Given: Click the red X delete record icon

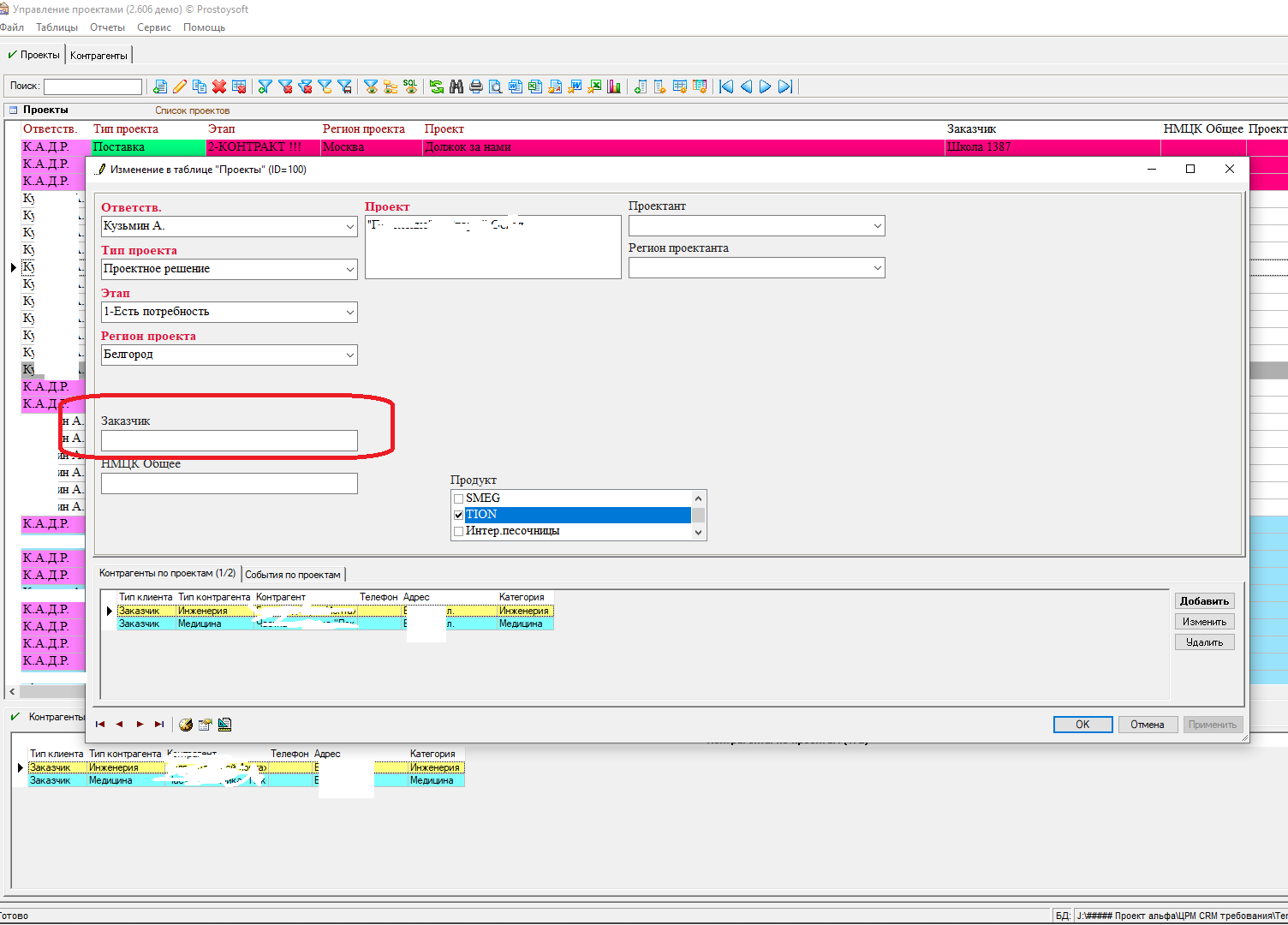Looking at the screenshot, I should coord(219,87).
